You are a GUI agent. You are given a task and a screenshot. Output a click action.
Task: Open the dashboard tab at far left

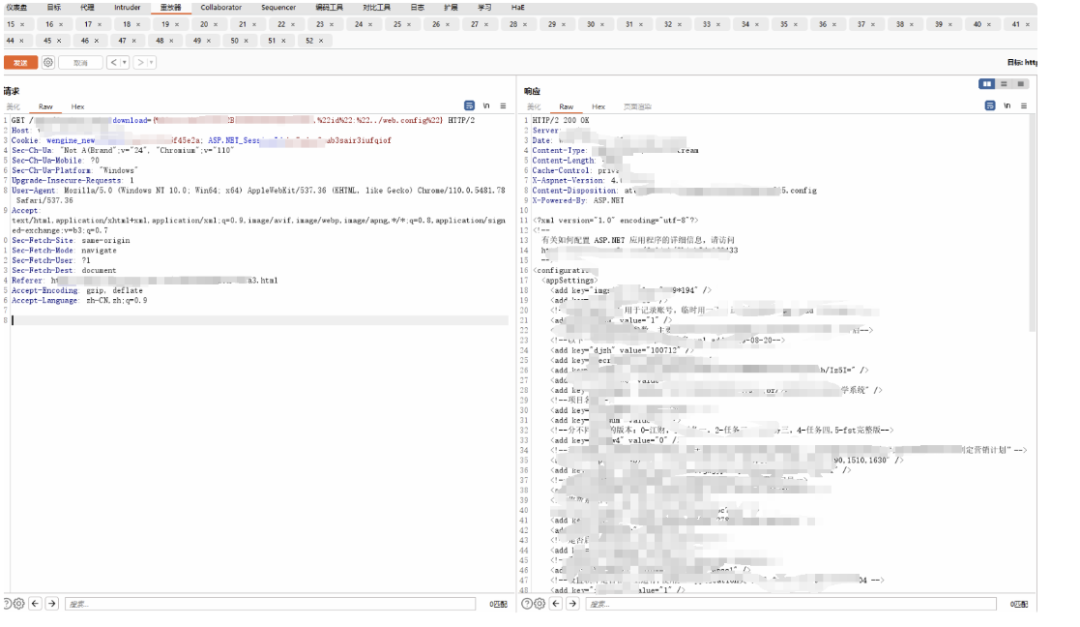click(x=17, y=8)
